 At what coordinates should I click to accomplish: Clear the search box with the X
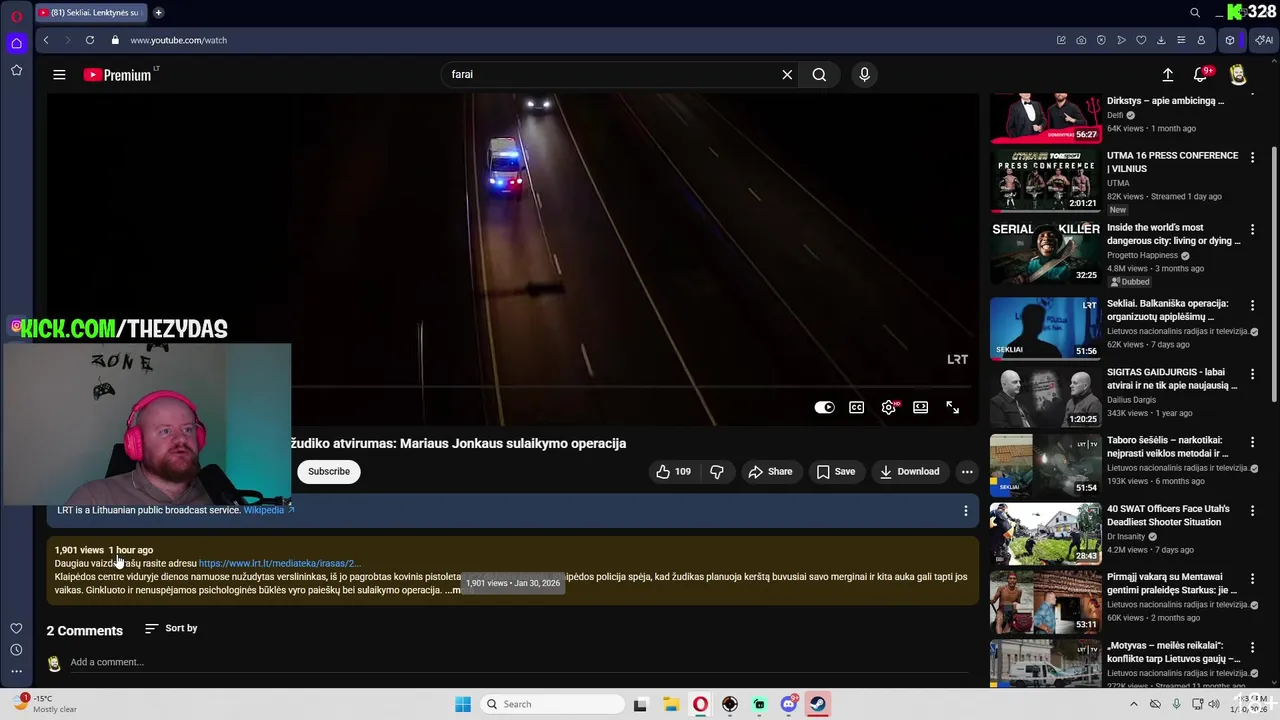tap(787, 75)
